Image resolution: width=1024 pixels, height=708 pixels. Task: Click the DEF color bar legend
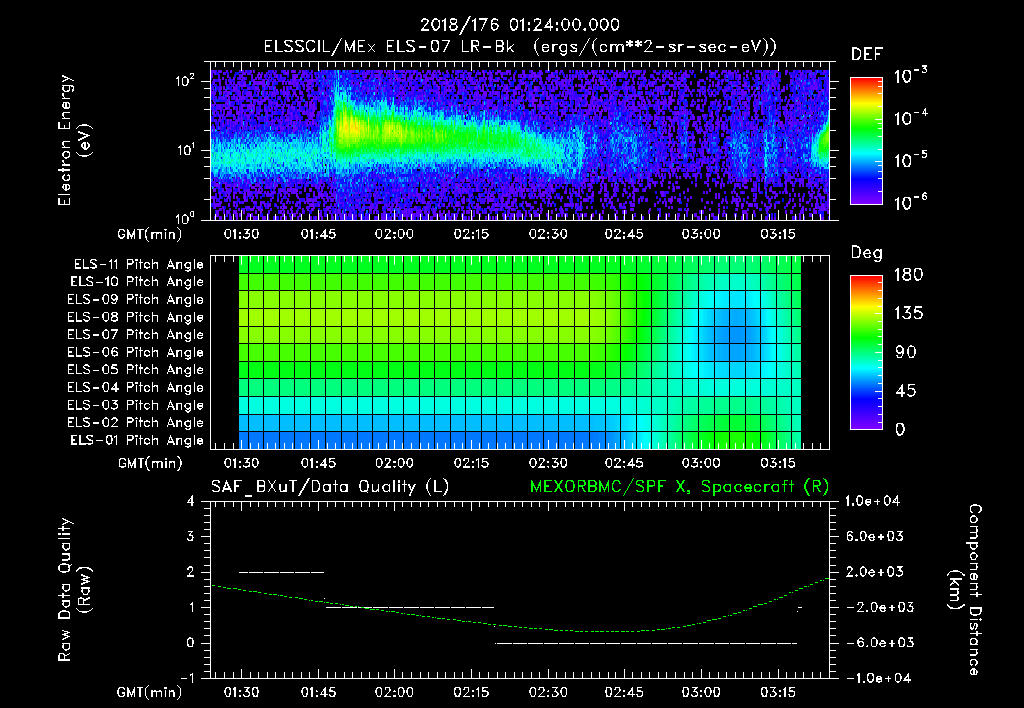[x=866, y=141]
